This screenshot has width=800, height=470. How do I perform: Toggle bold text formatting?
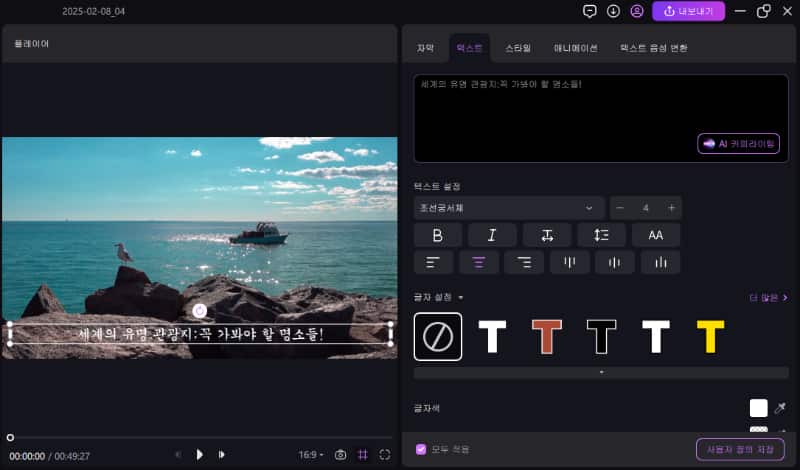[438, 235]
